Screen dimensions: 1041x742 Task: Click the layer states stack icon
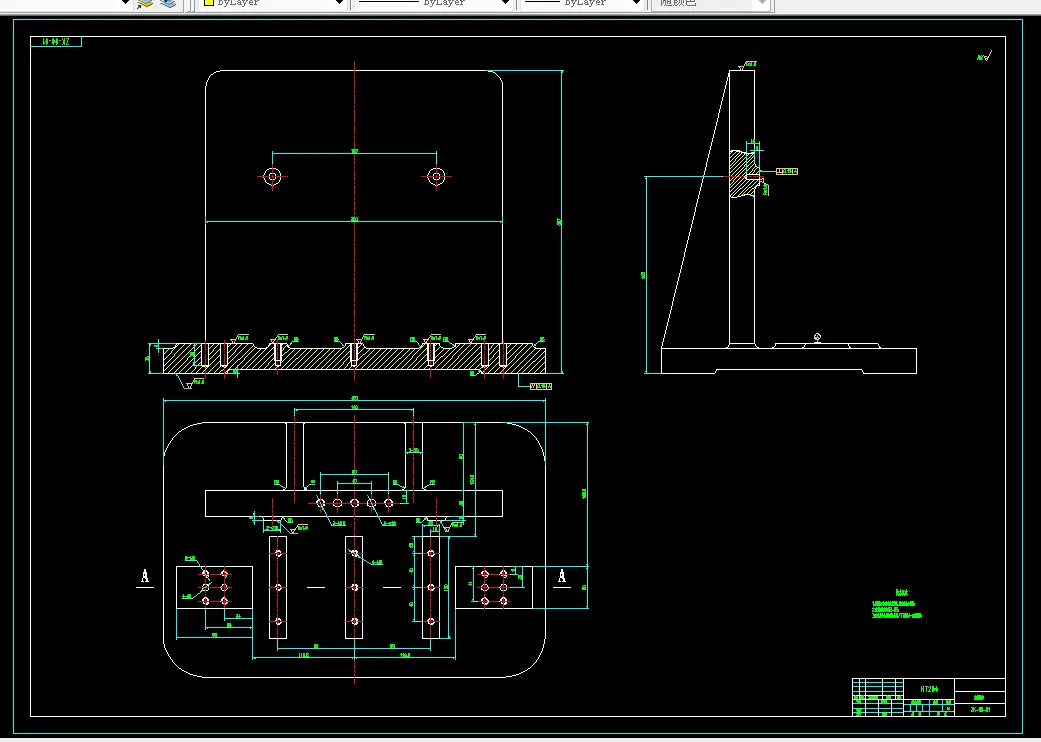(x=167, y=3)
